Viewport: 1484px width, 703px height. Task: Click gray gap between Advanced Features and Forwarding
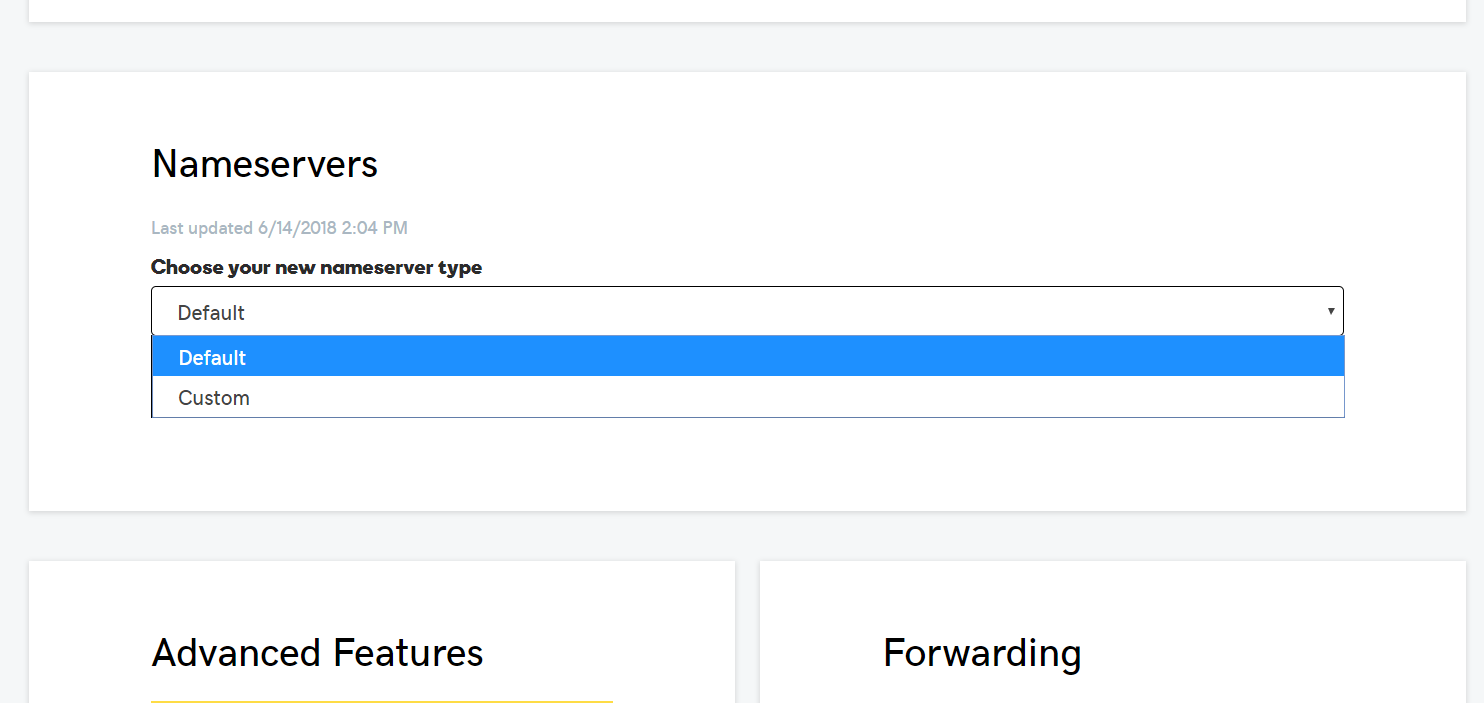[747, 632]
